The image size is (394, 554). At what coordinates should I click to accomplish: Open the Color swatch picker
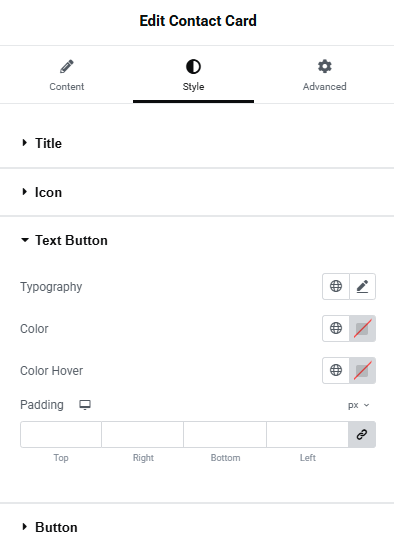[x=363, y=328]
